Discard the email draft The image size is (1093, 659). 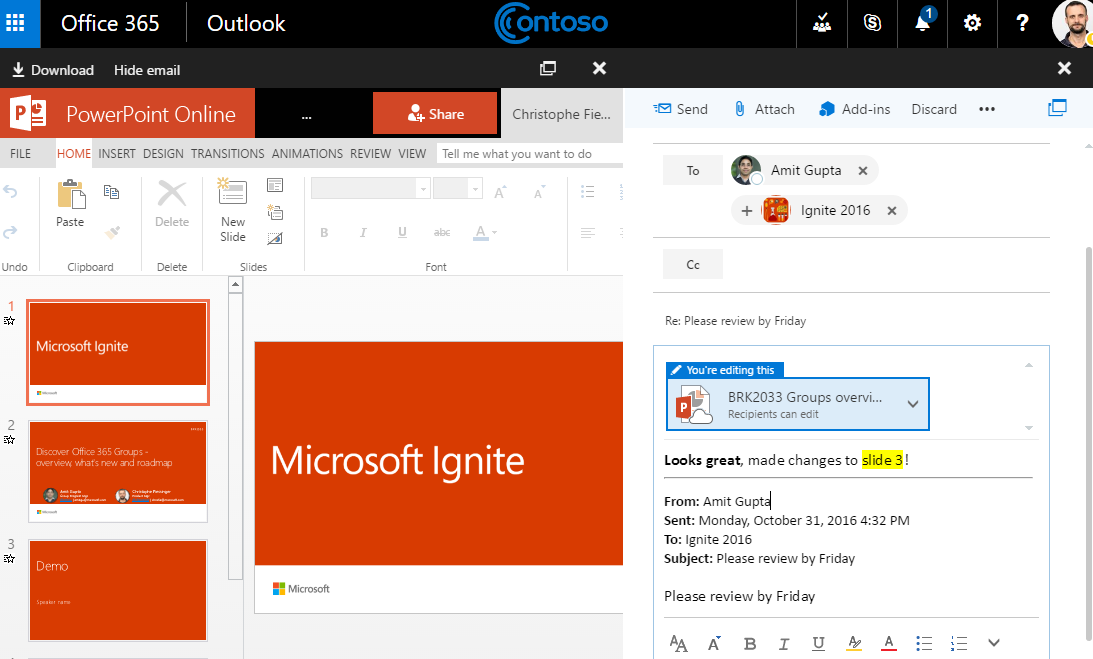[x=933, y=108]
